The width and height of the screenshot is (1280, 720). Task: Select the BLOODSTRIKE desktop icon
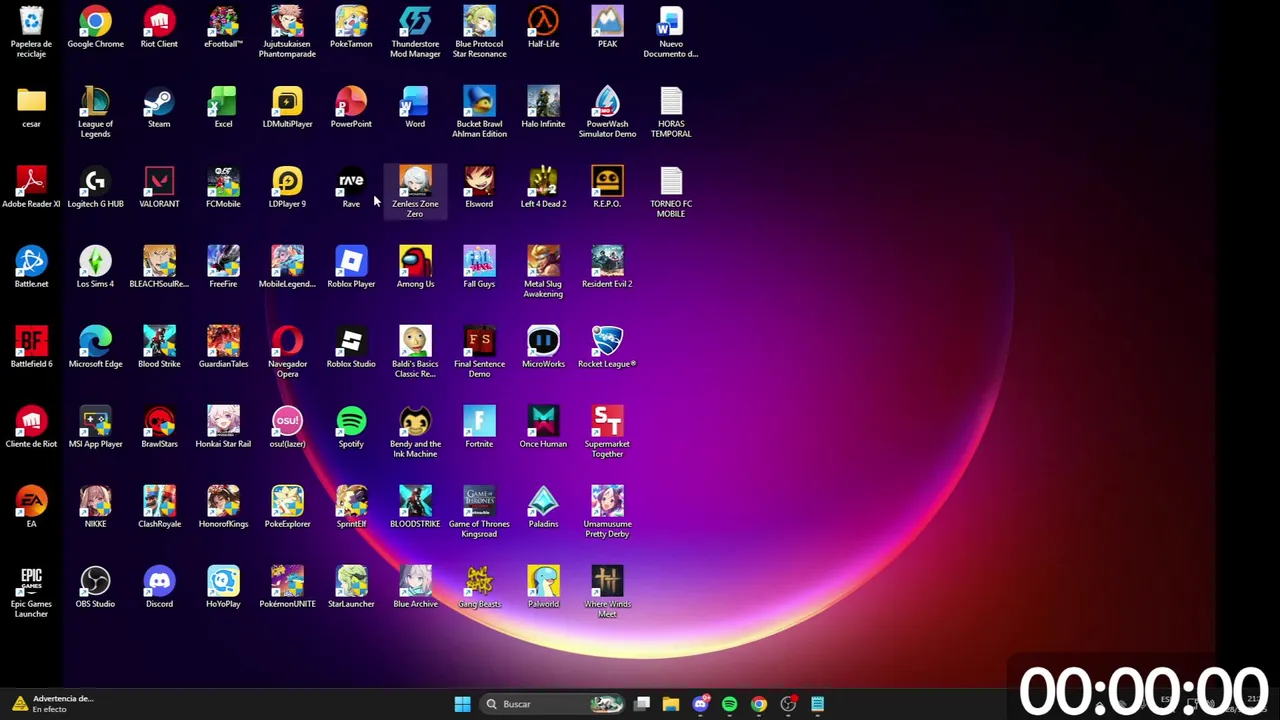pyautogui.click(x=415, y=507)
